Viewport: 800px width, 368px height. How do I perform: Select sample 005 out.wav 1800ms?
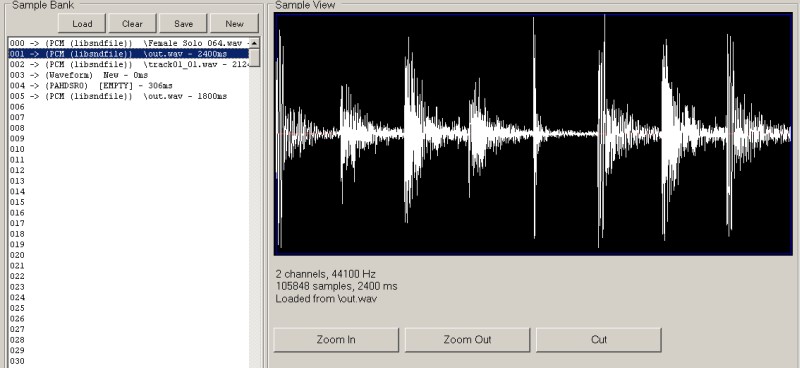point(129,96)
